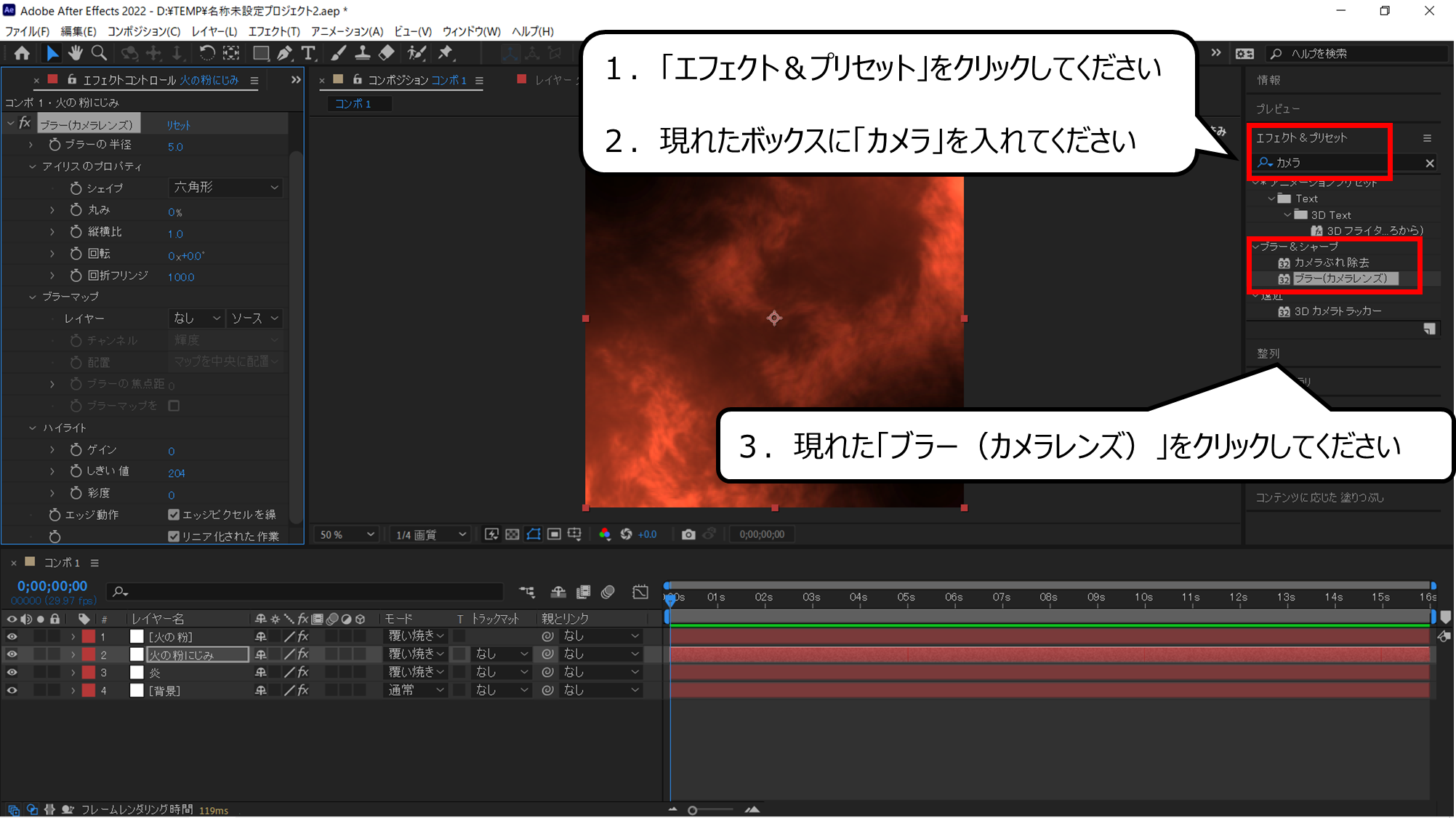Expand layer 3 炎 properties

click(73, 673)
